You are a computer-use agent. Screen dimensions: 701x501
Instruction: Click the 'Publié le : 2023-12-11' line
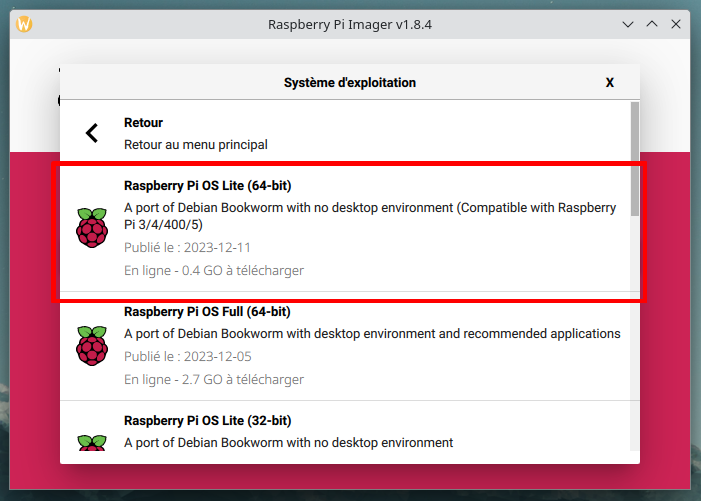(187, 247)
